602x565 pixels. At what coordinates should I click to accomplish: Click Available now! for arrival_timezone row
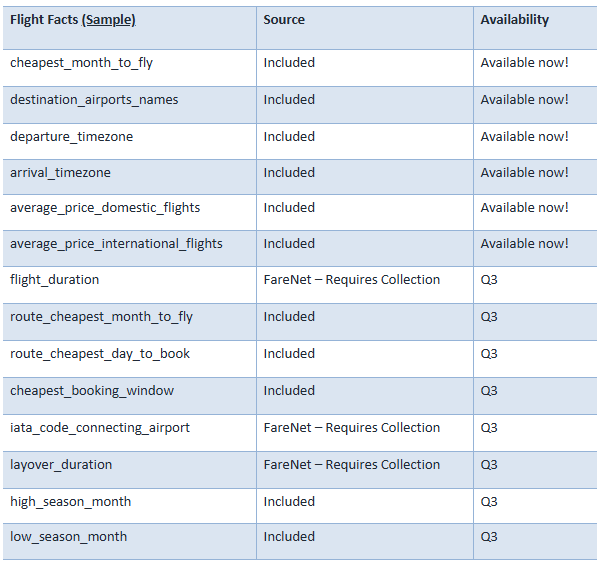click(524, 173)
